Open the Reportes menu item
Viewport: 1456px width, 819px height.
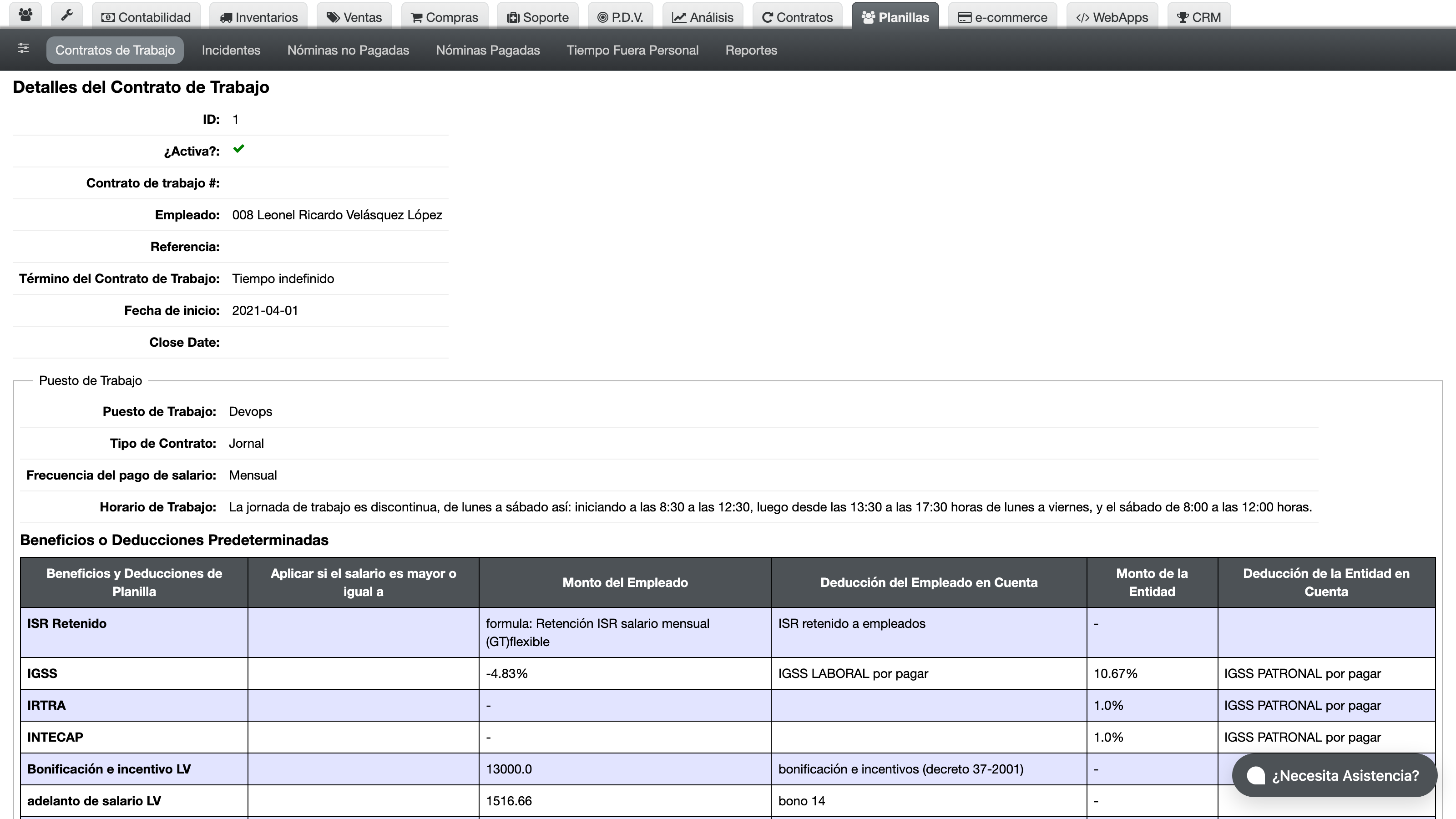pyautogui.click(x=751, y=50)
